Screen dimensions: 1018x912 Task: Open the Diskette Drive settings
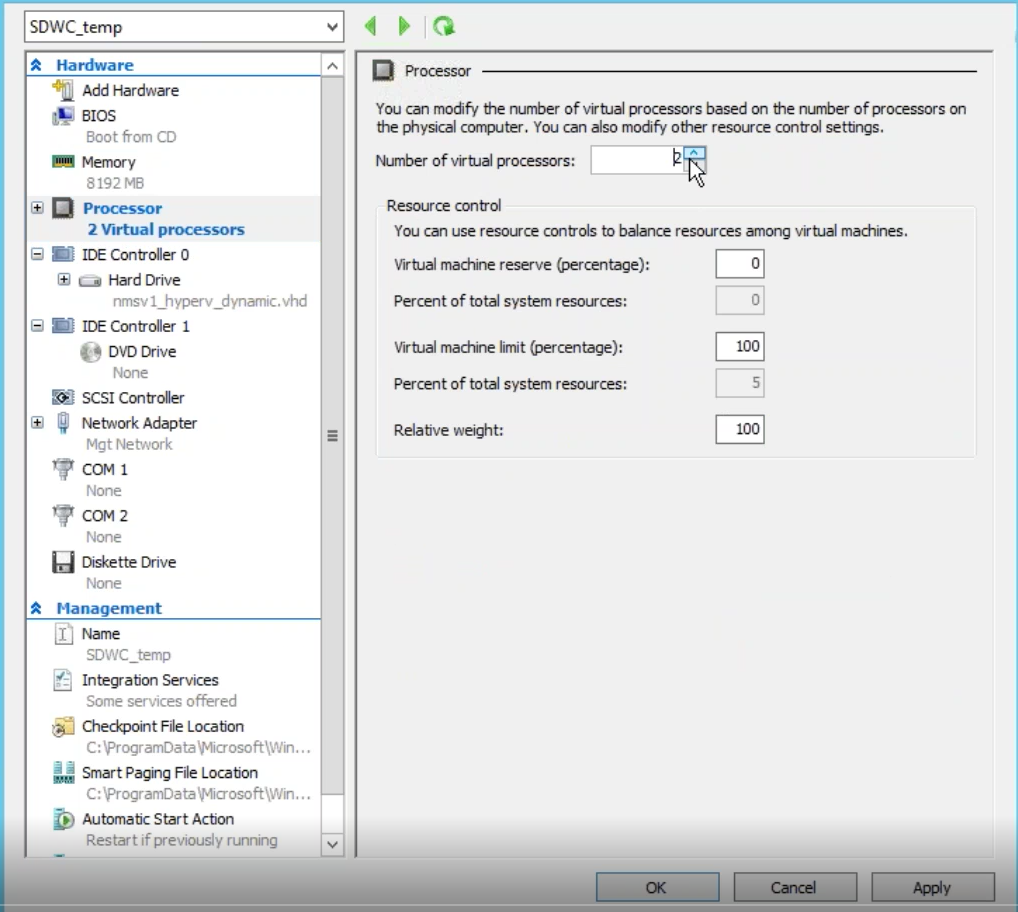click(129, 562)
